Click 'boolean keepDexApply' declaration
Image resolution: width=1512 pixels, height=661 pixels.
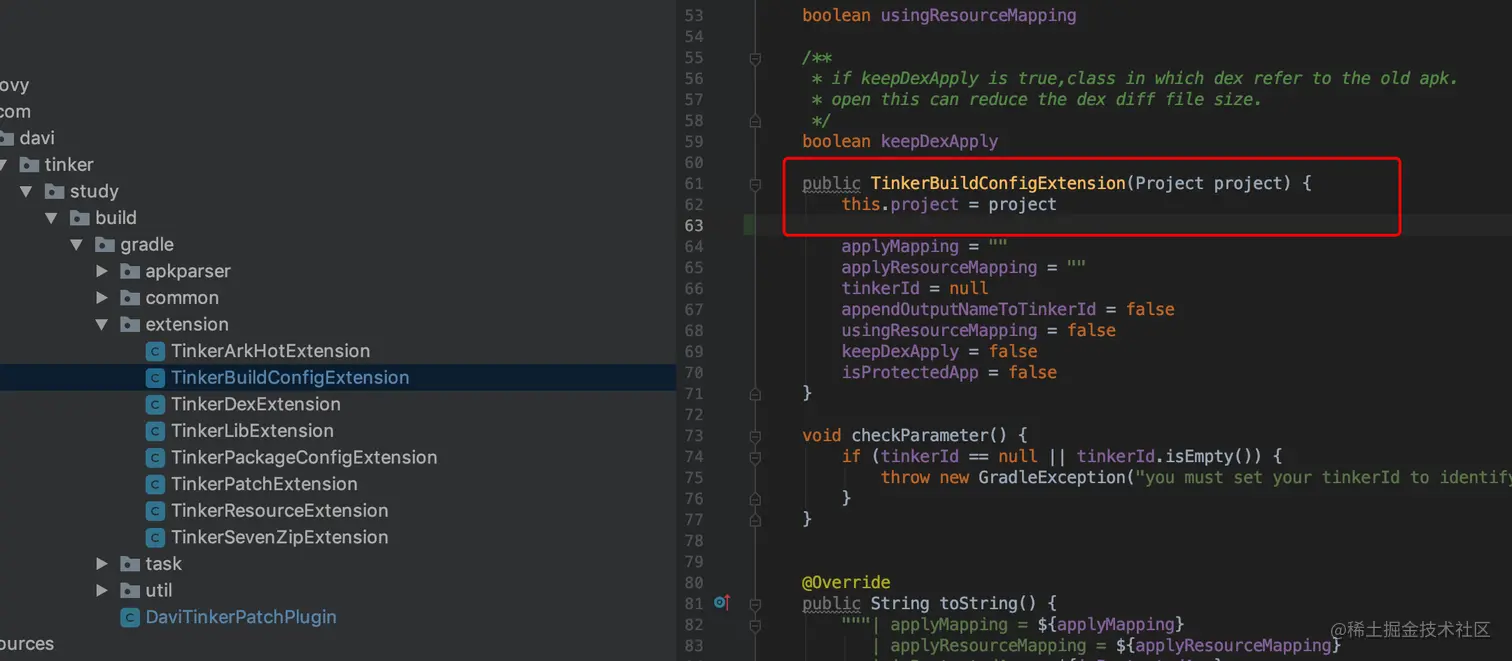(900, 141)
